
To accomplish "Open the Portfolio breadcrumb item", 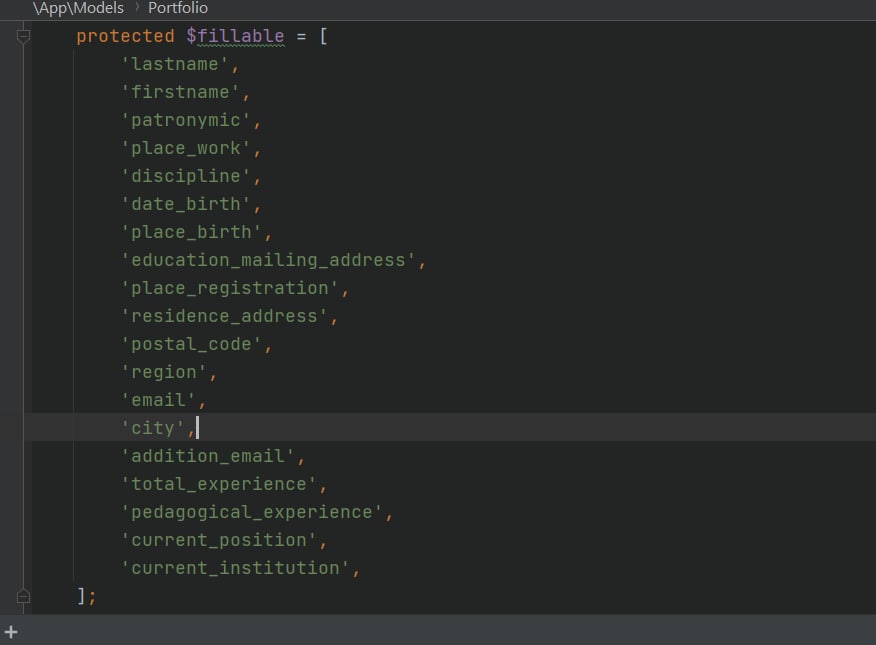I will (x=178, y=8).
